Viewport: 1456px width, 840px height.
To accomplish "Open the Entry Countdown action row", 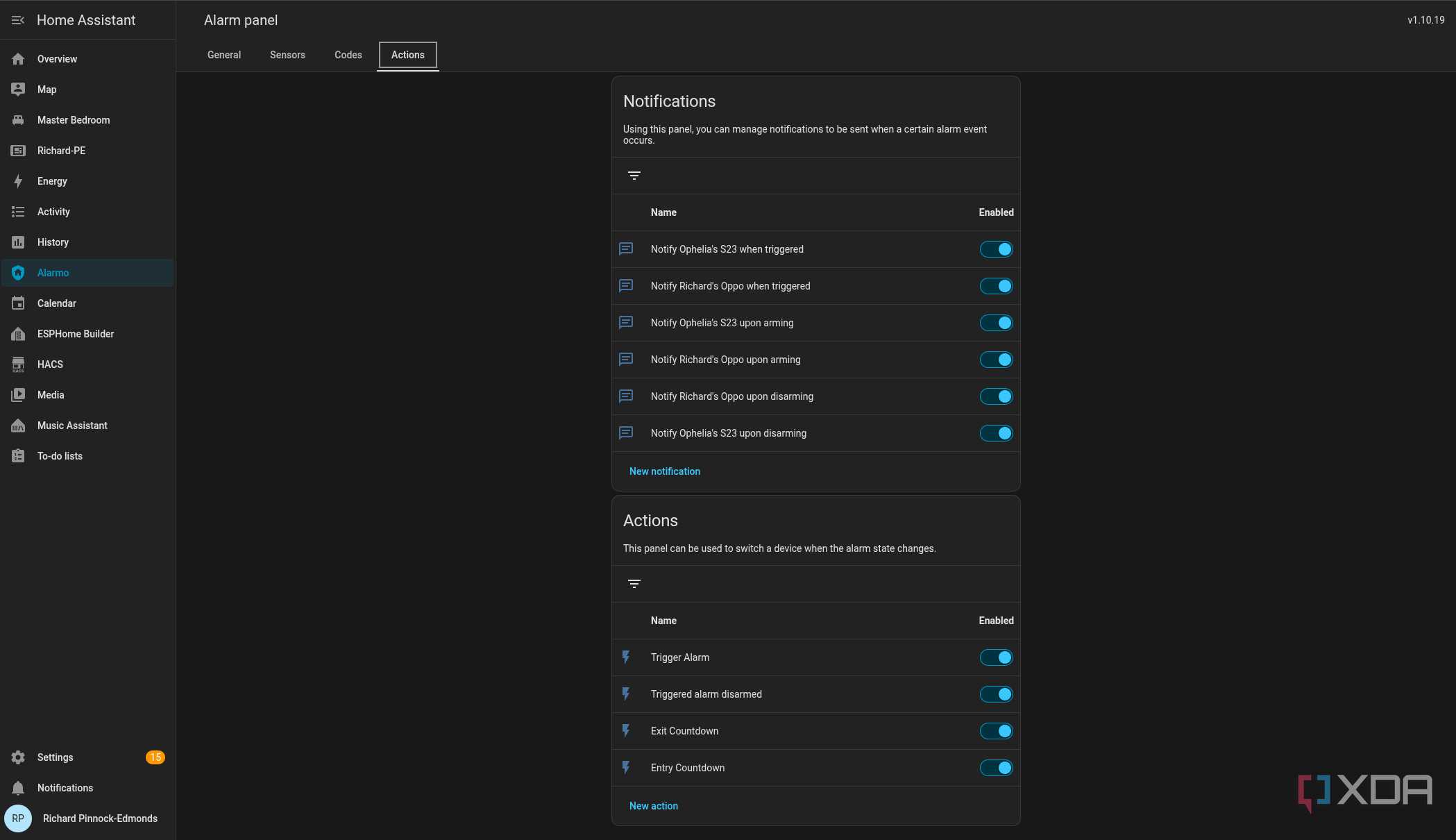I will click(x=815, y=768).
